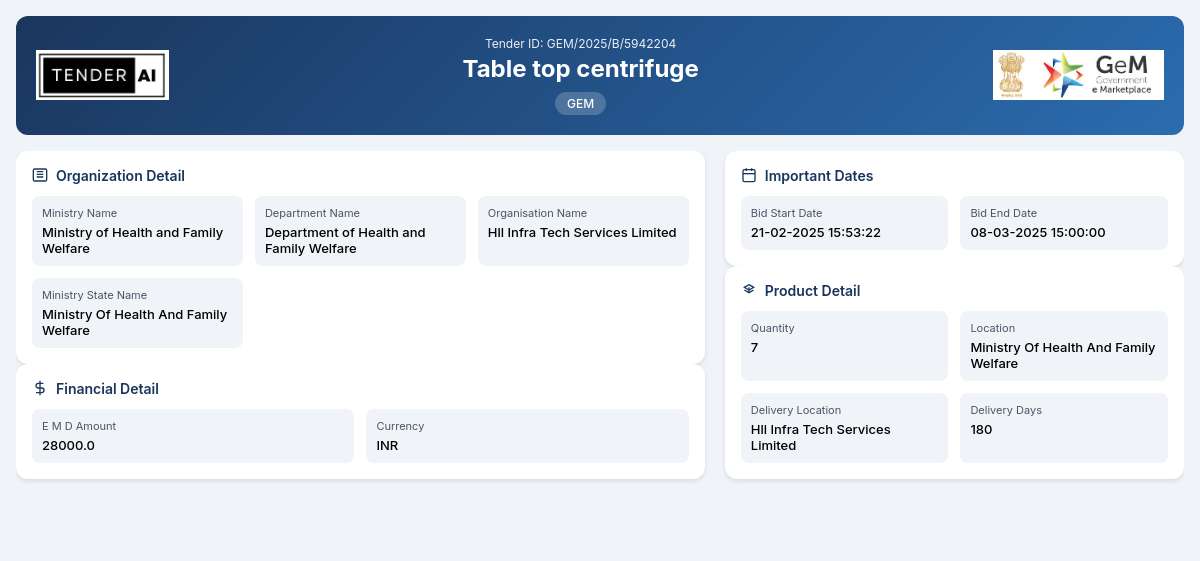Click the Currency INR field

coord(527,436)
